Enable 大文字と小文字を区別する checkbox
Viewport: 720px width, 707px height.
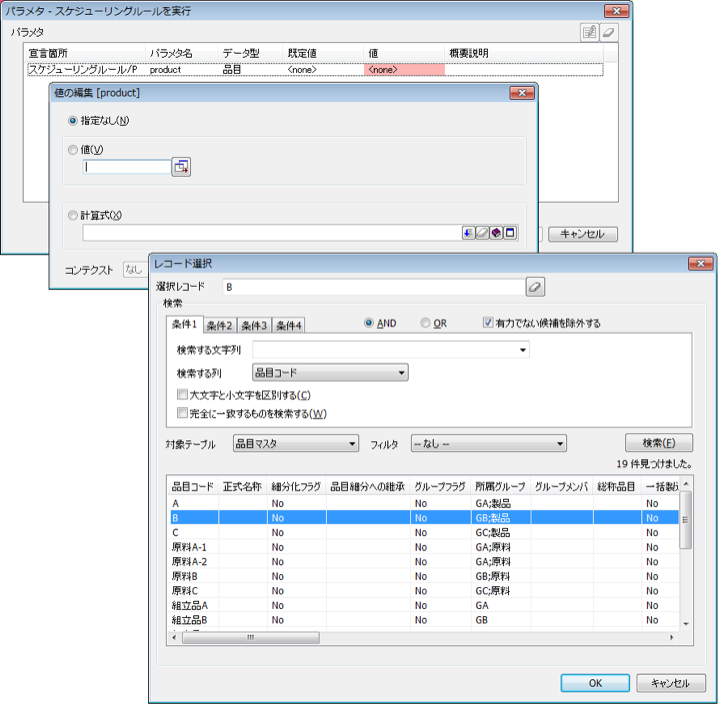tap(182, 395)
